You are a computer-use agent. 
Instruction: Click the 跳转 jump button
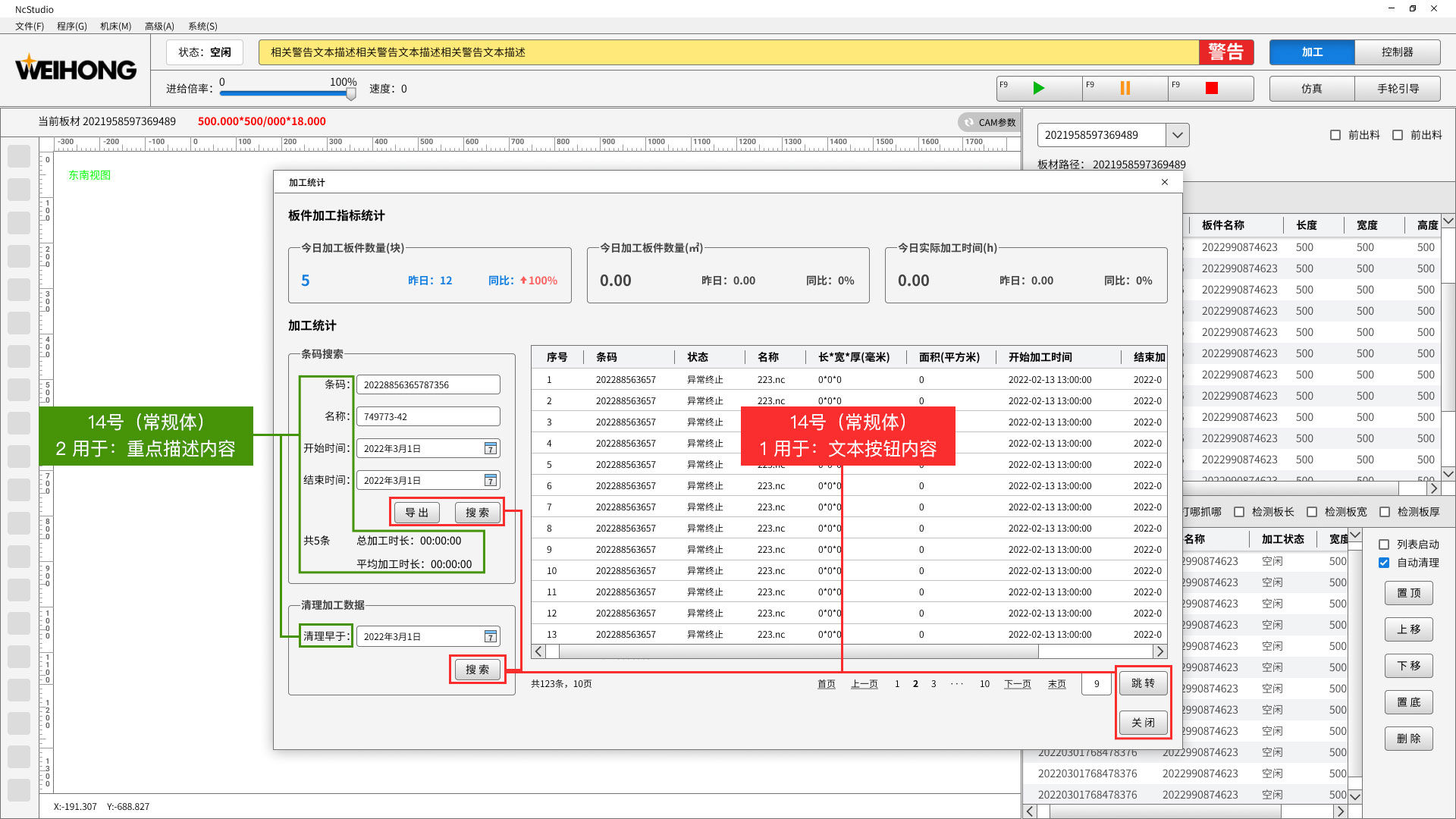coord(1144,683)
